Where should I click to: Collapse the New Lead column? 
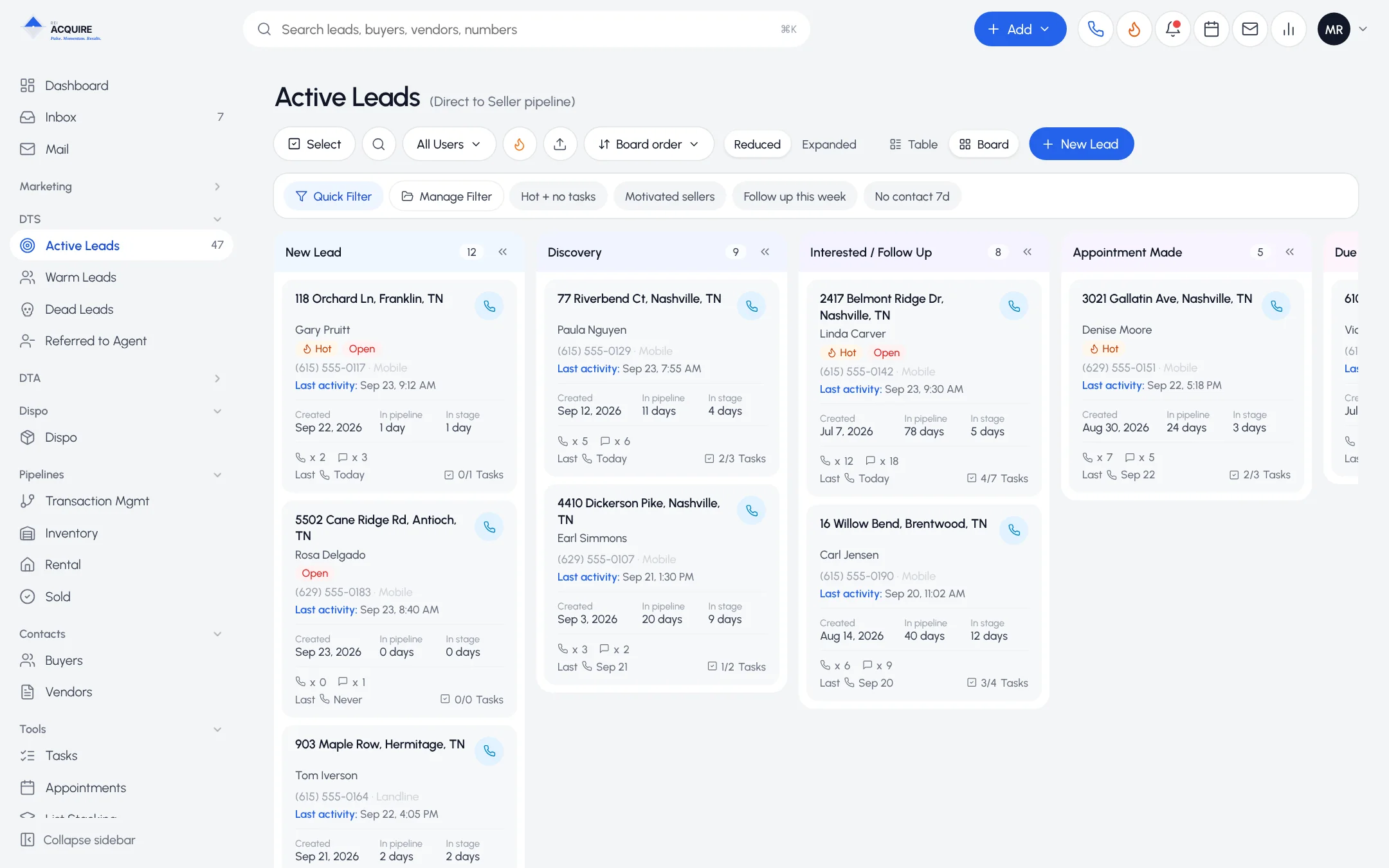tap(502, 252)
